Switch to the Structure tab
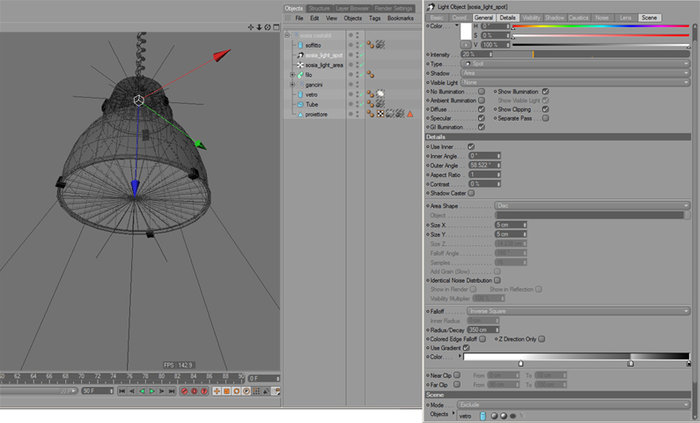This screenshot has width=700, height=423. (319, 8)
